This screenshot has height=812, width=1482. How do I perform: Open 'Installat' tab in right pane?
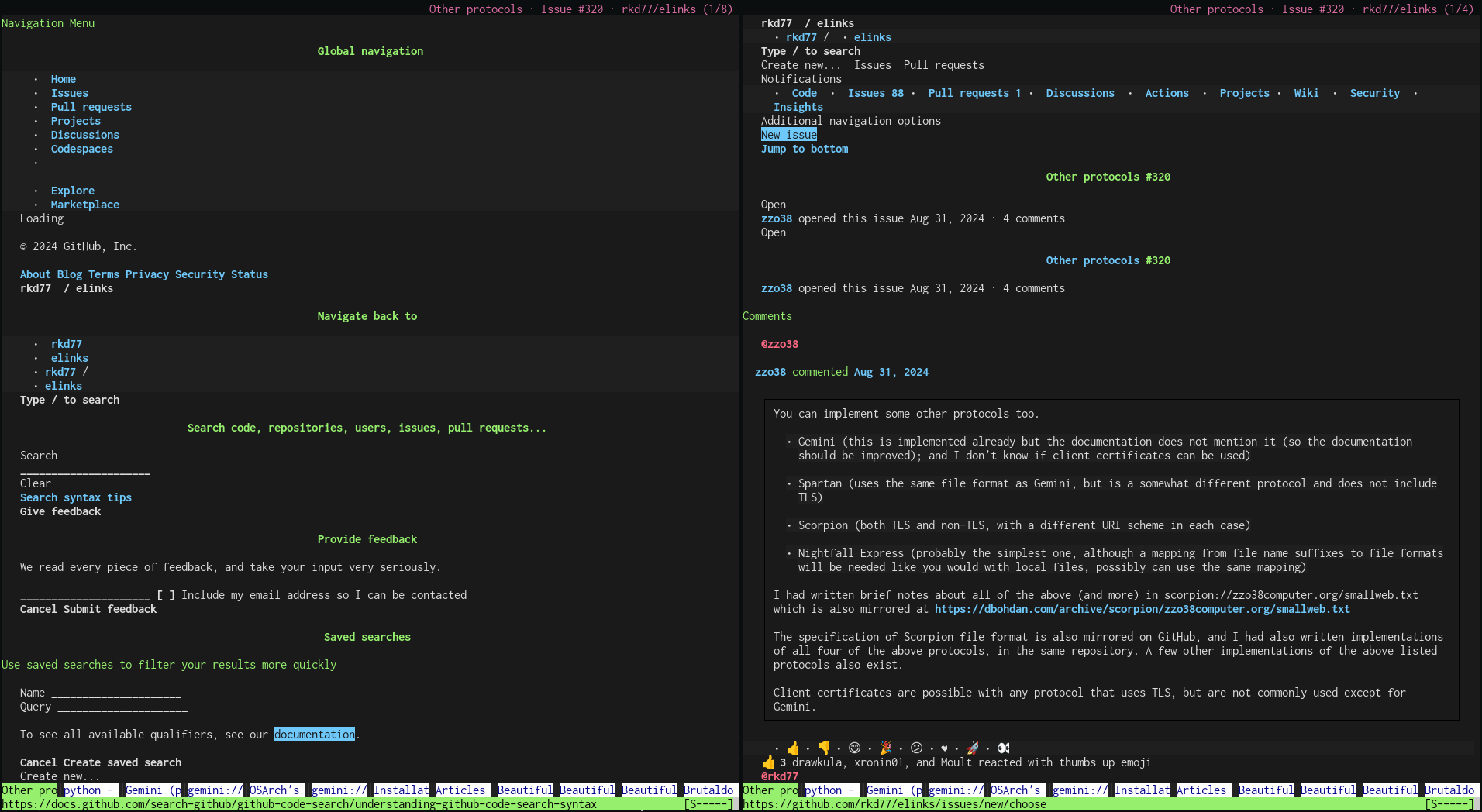1142,790
